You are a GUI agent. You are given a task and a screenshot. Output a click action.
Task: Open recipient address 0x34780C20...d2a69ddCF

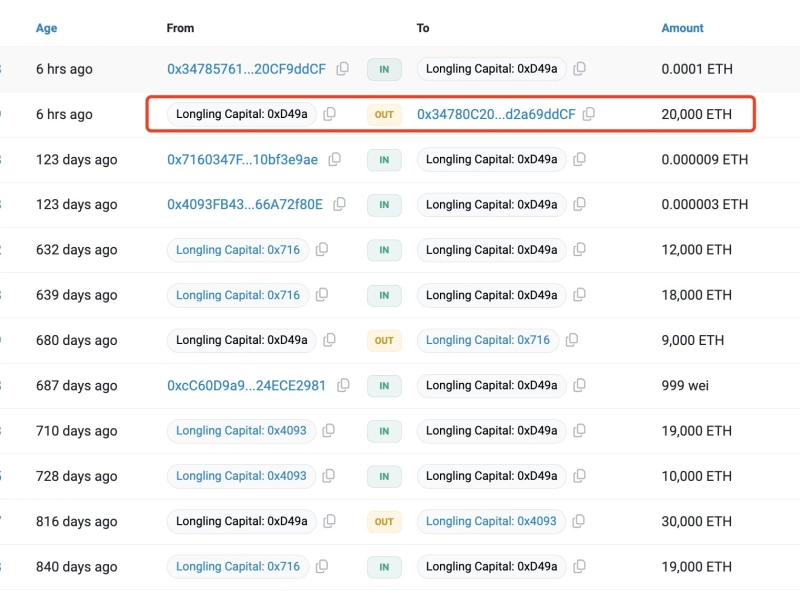[x=496, y=114]
